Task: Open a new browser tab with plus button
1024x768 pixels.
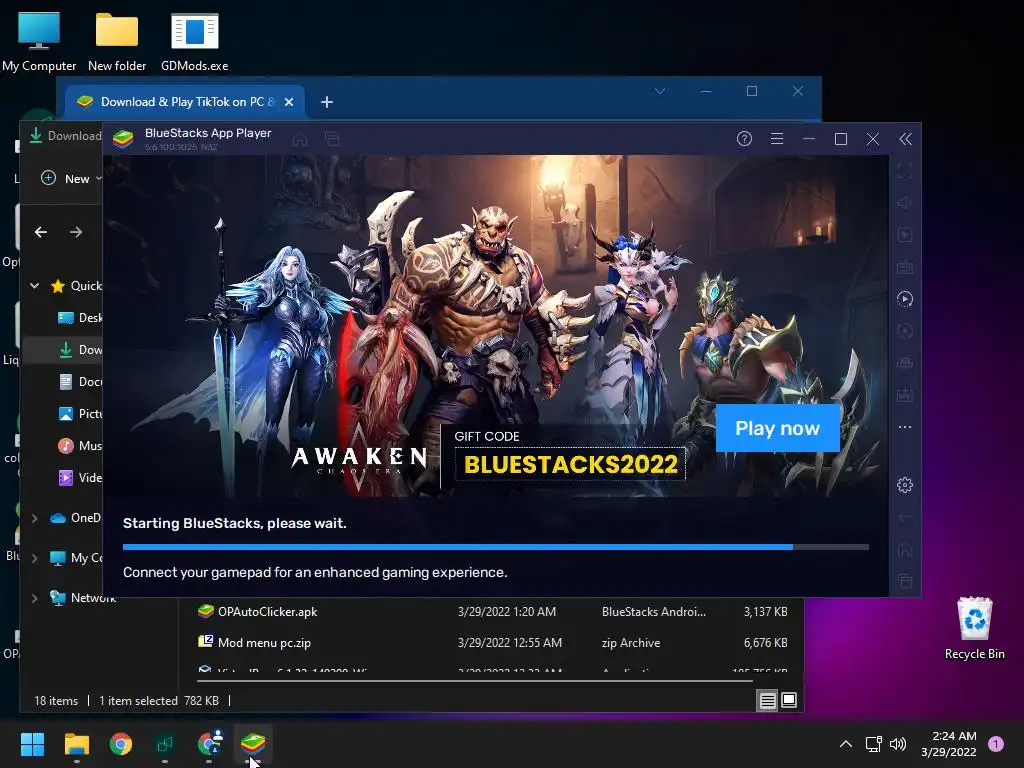Action: coord(327,102)
